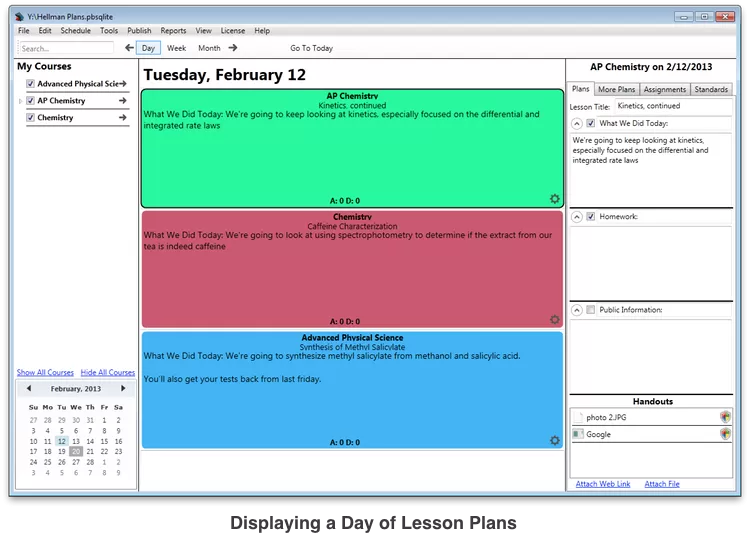Image resolution: width=750 pixels, height=540 pixels.
Task: Open the Reports menu
Action: click(173, 31)
